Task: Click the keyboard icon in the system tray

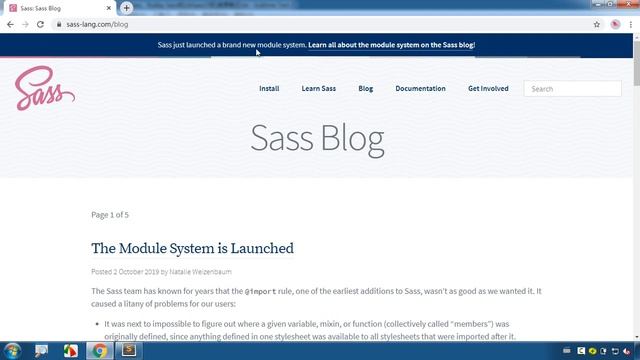Action: tap(567, 351)
